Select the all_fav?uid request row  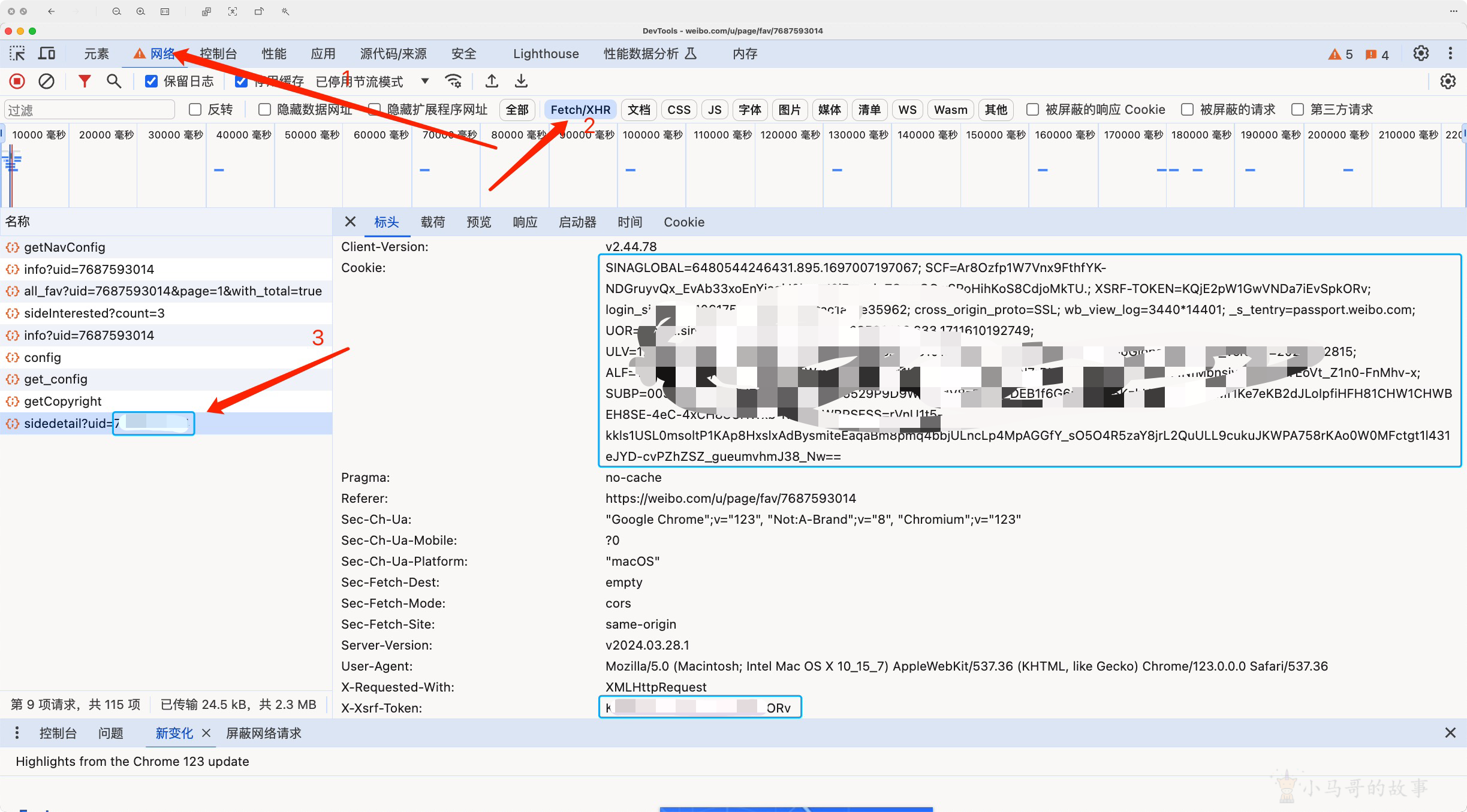point(166,291)
